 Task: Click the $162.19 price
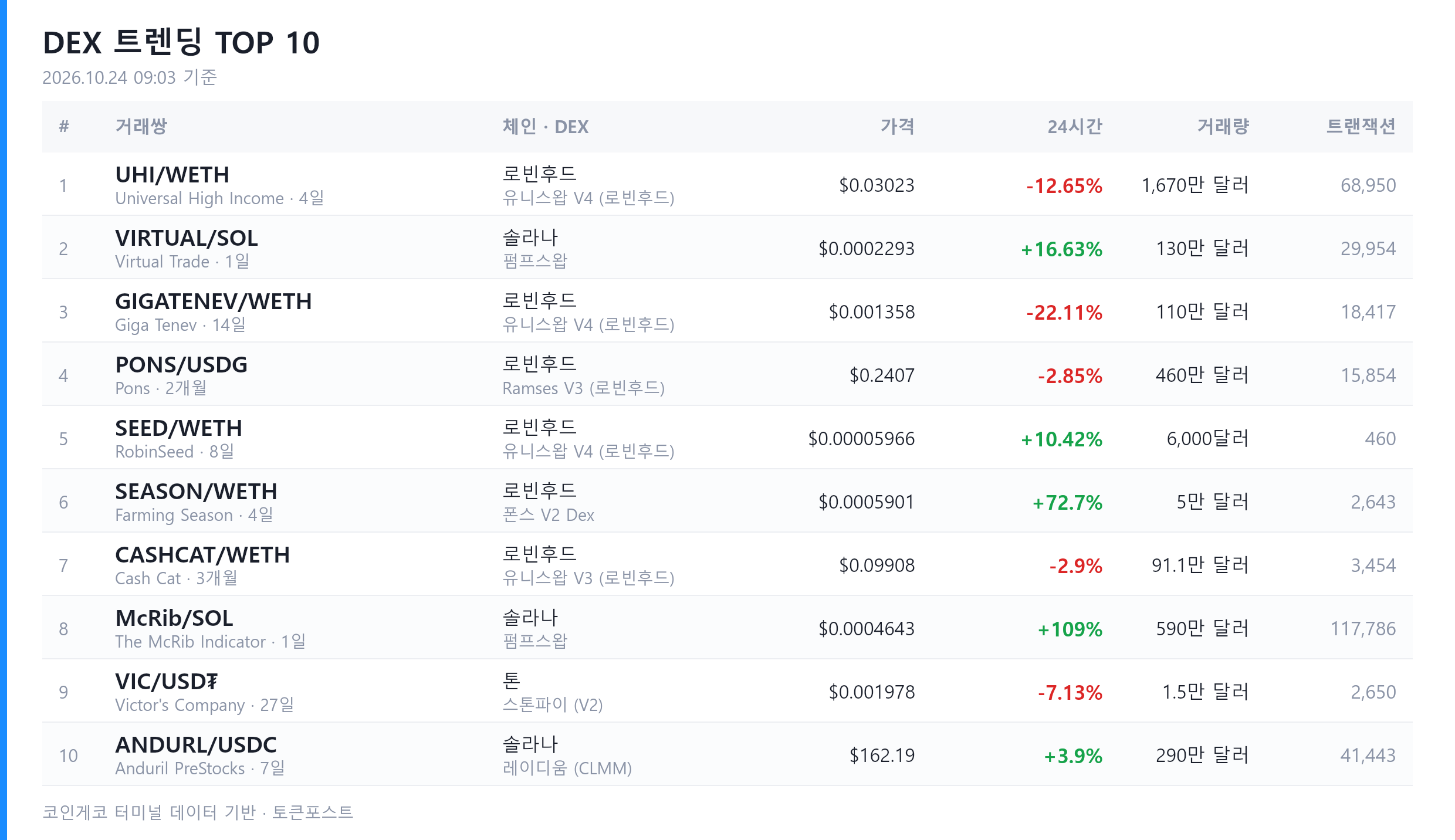[882, 756]
